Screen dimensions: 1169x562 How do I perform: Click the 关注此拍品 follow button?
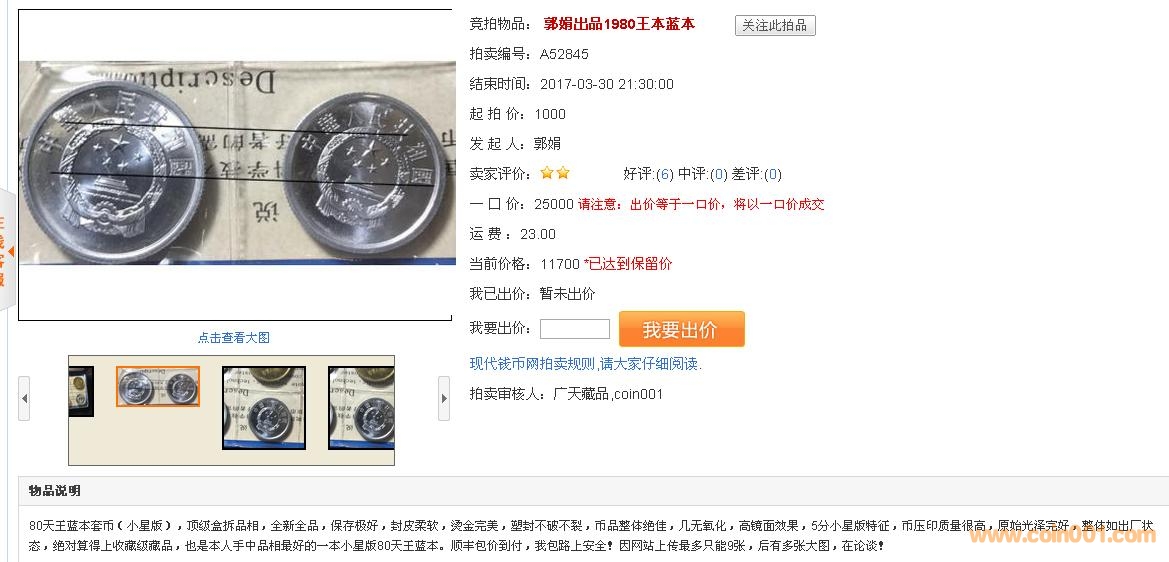[x=775, y=25]
